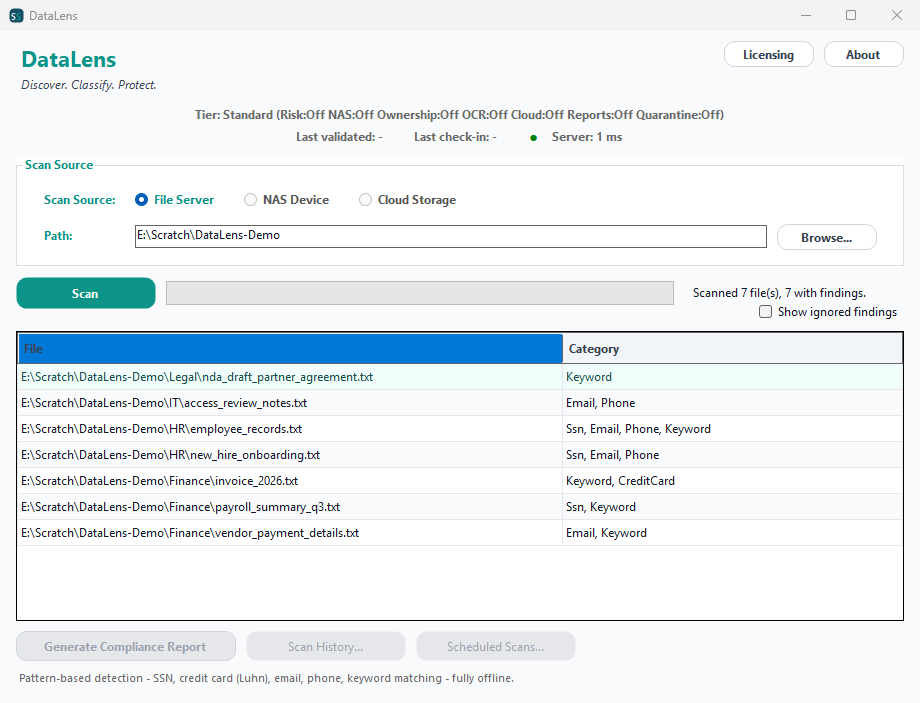Screen dimensions: 920x703
Task: Select the NAS Device scan source
Action: 286,200
